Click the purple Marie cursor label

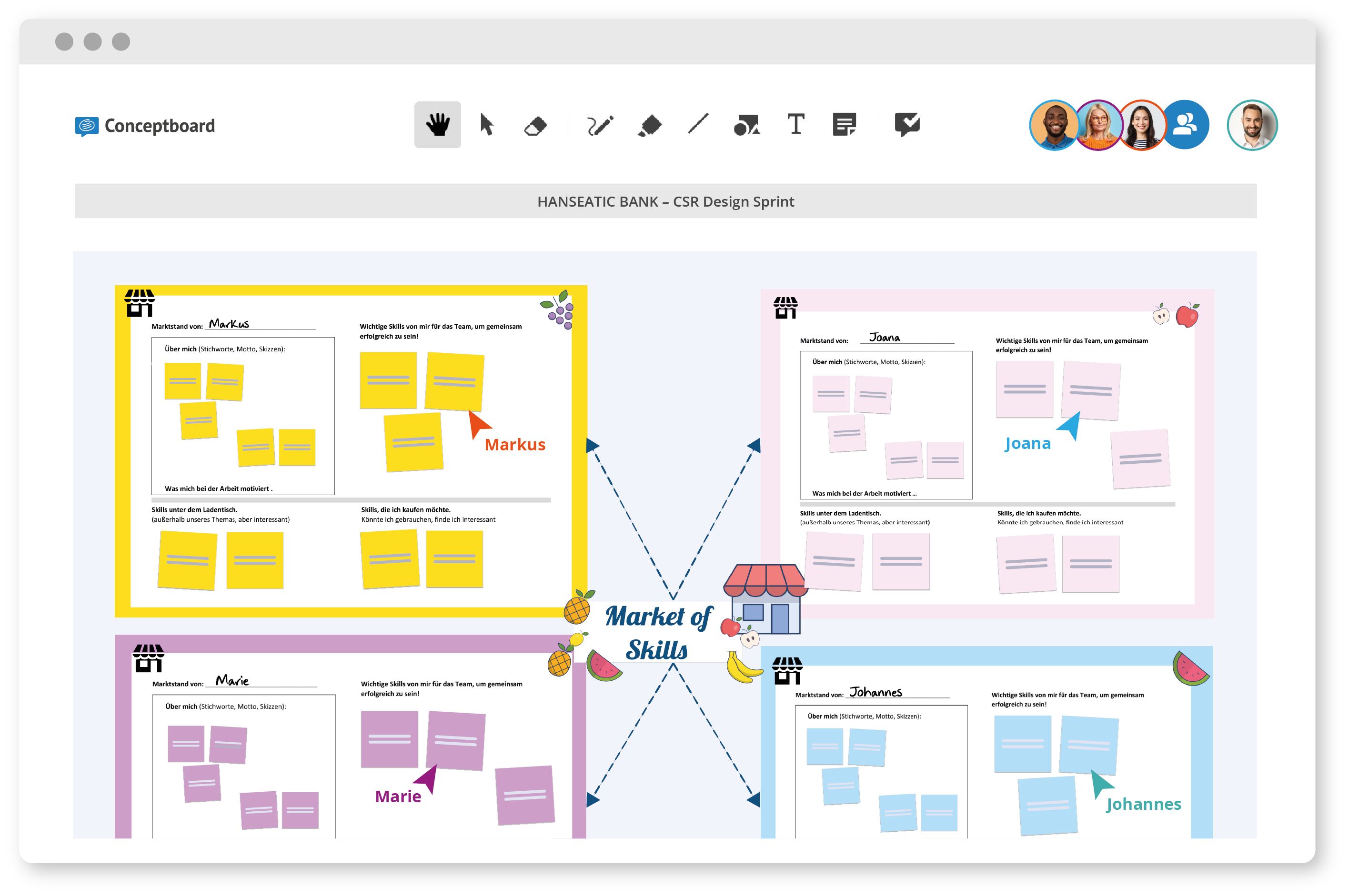point(398,796)
